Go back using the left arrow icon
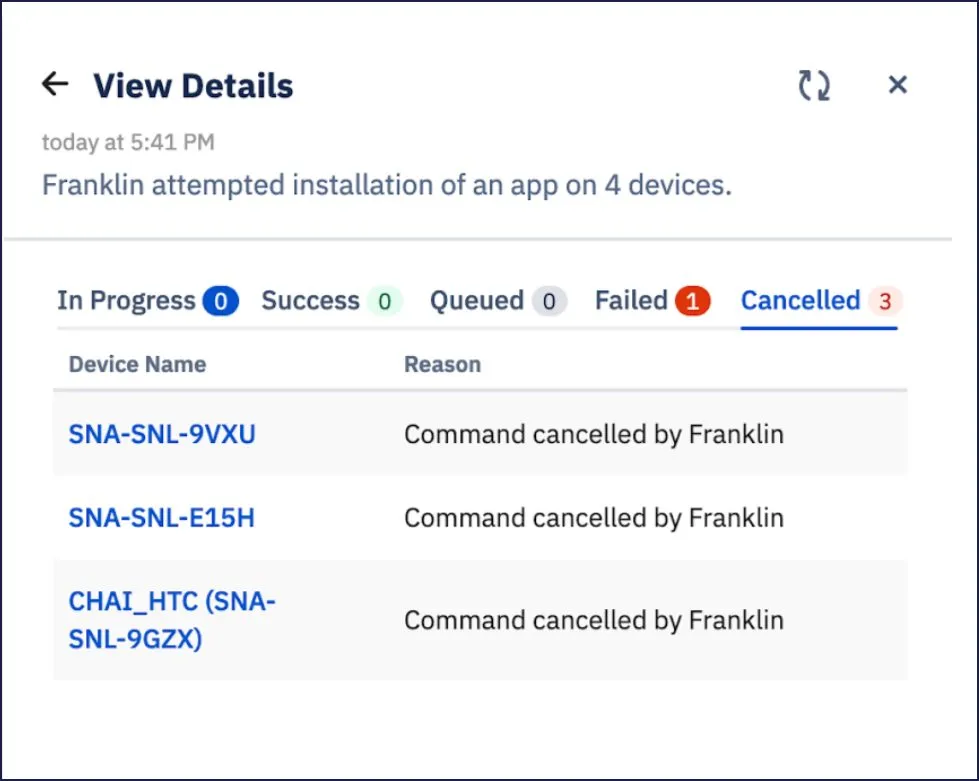 click(x=55, y=84)
